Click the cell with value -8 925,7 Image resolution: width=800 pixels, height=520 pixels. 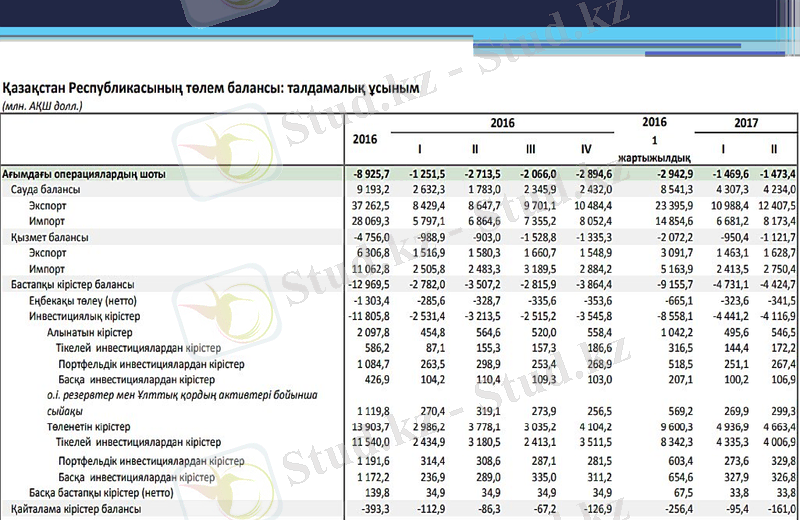pos(366,174)
